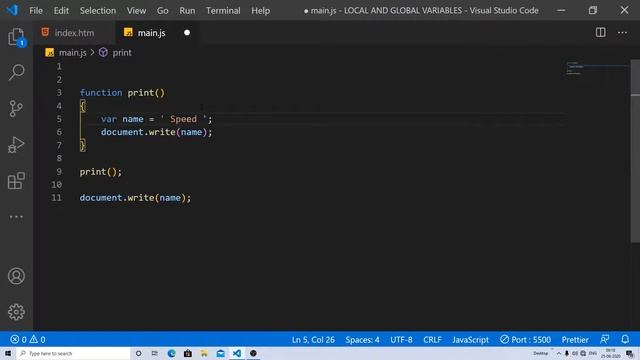The image size is (640, 360).
Task: Switch to the index.htm tab
Action: click(74, 33)
